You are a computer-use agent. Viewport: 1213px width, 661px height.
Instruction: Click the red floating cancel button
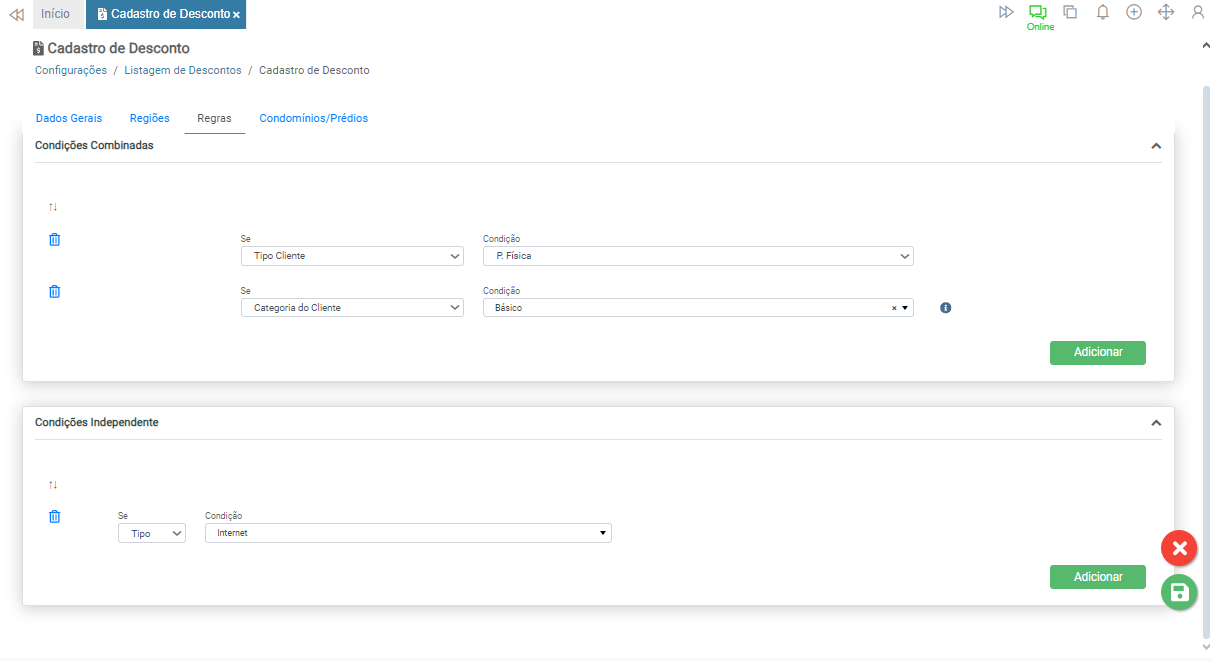pyautogui.click(x=1179, y=548)
